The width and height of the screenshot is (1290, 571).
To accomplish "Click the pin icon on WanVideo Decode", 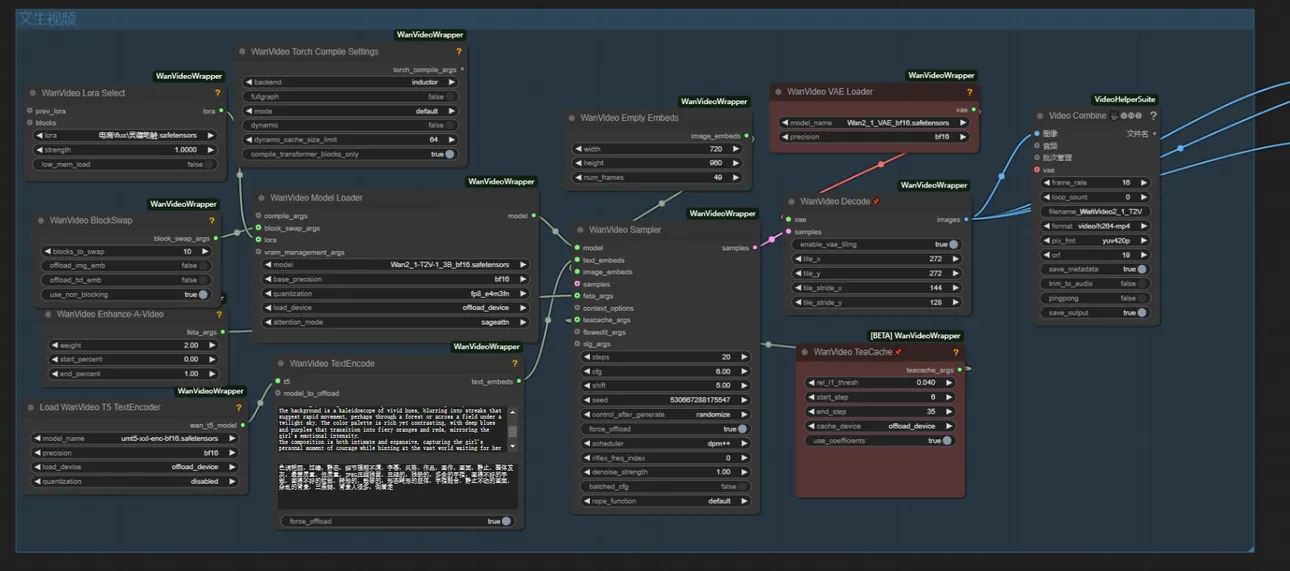I will click(x=877, y=202).
